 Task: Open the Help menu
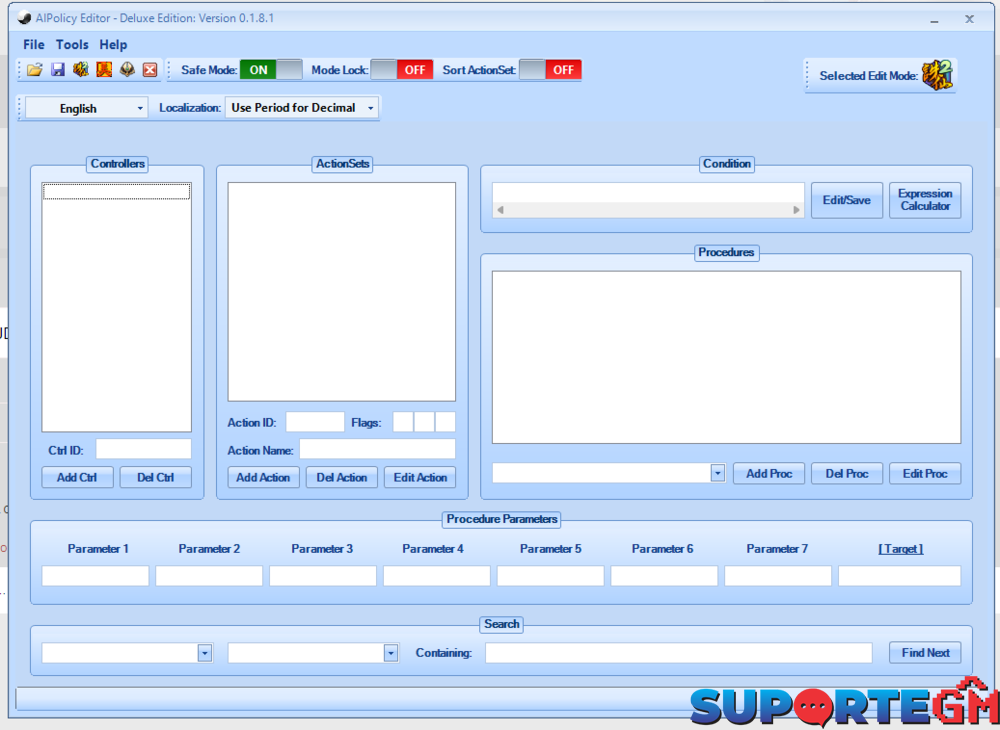tap(113, 45)
